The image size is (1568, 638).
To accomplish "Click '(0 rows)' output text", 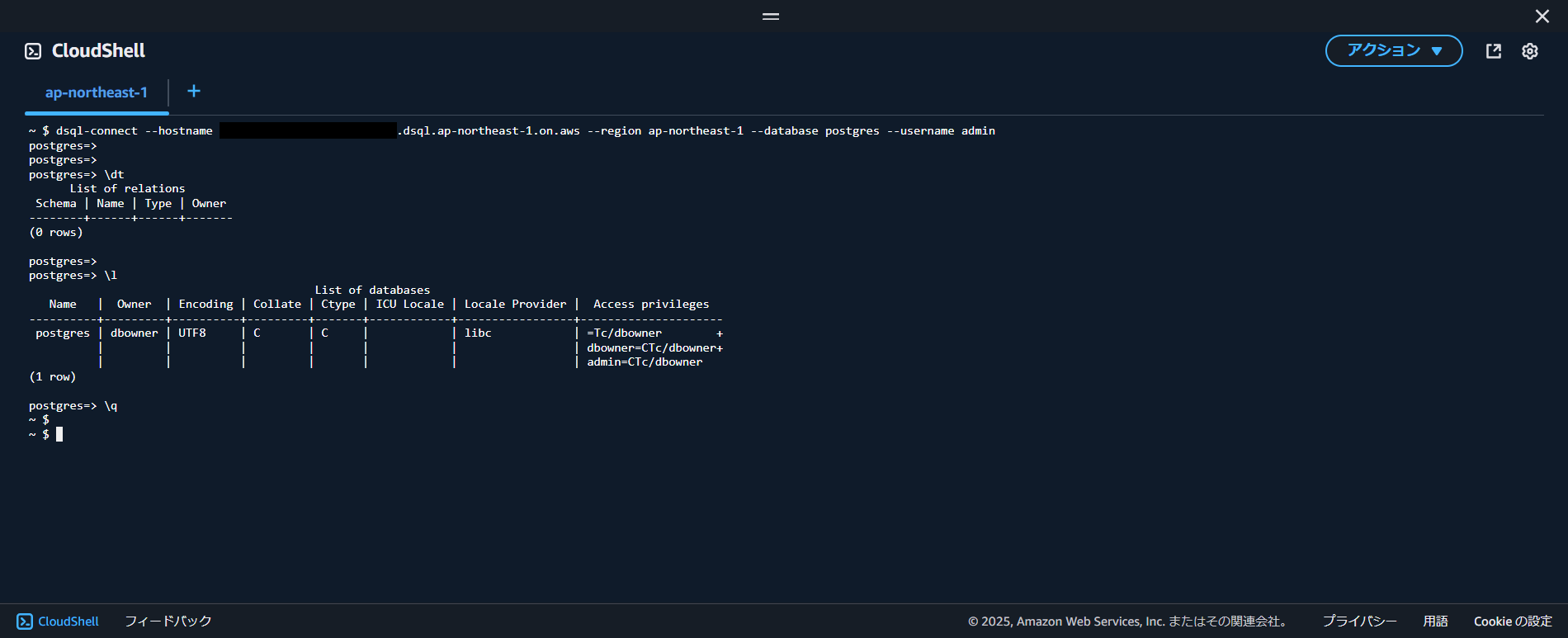I will 56,232.
